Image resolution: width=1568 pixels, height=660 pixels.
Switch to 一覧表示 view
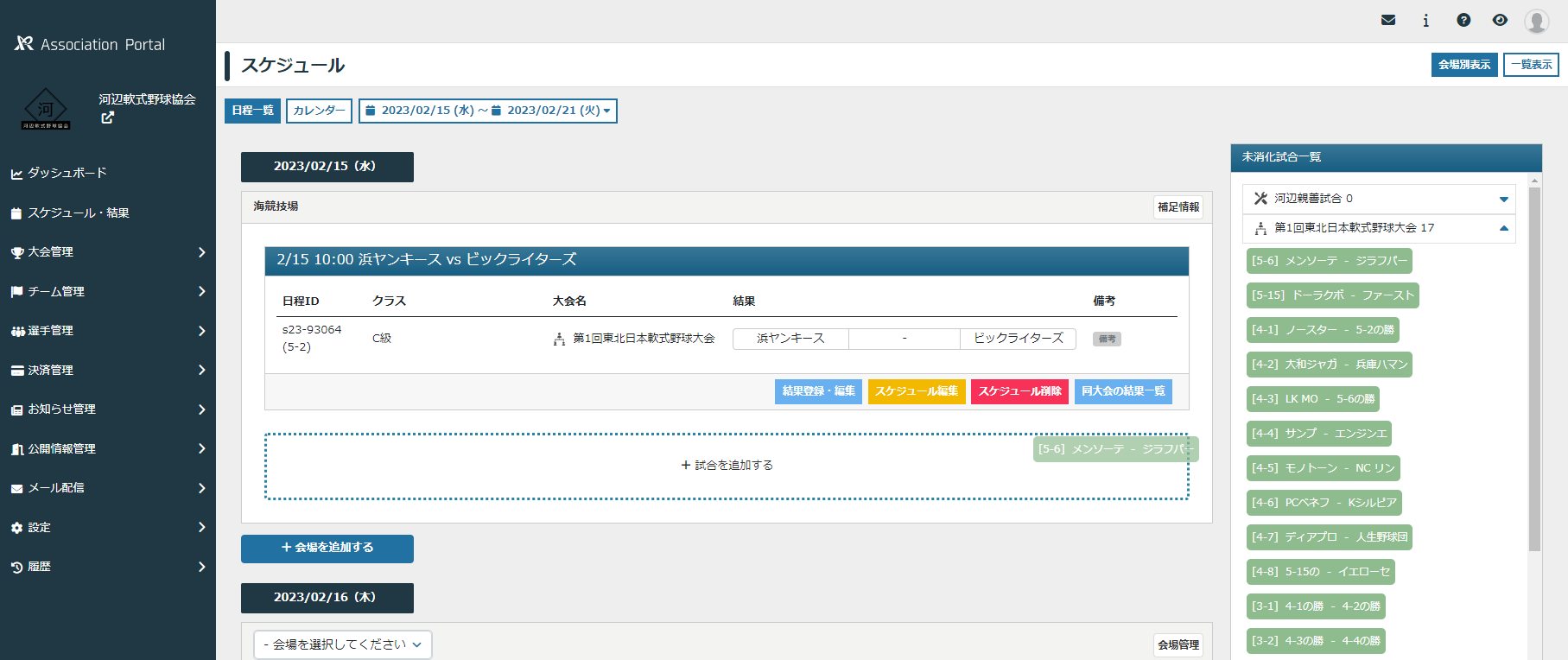(x=1531, y=65)
